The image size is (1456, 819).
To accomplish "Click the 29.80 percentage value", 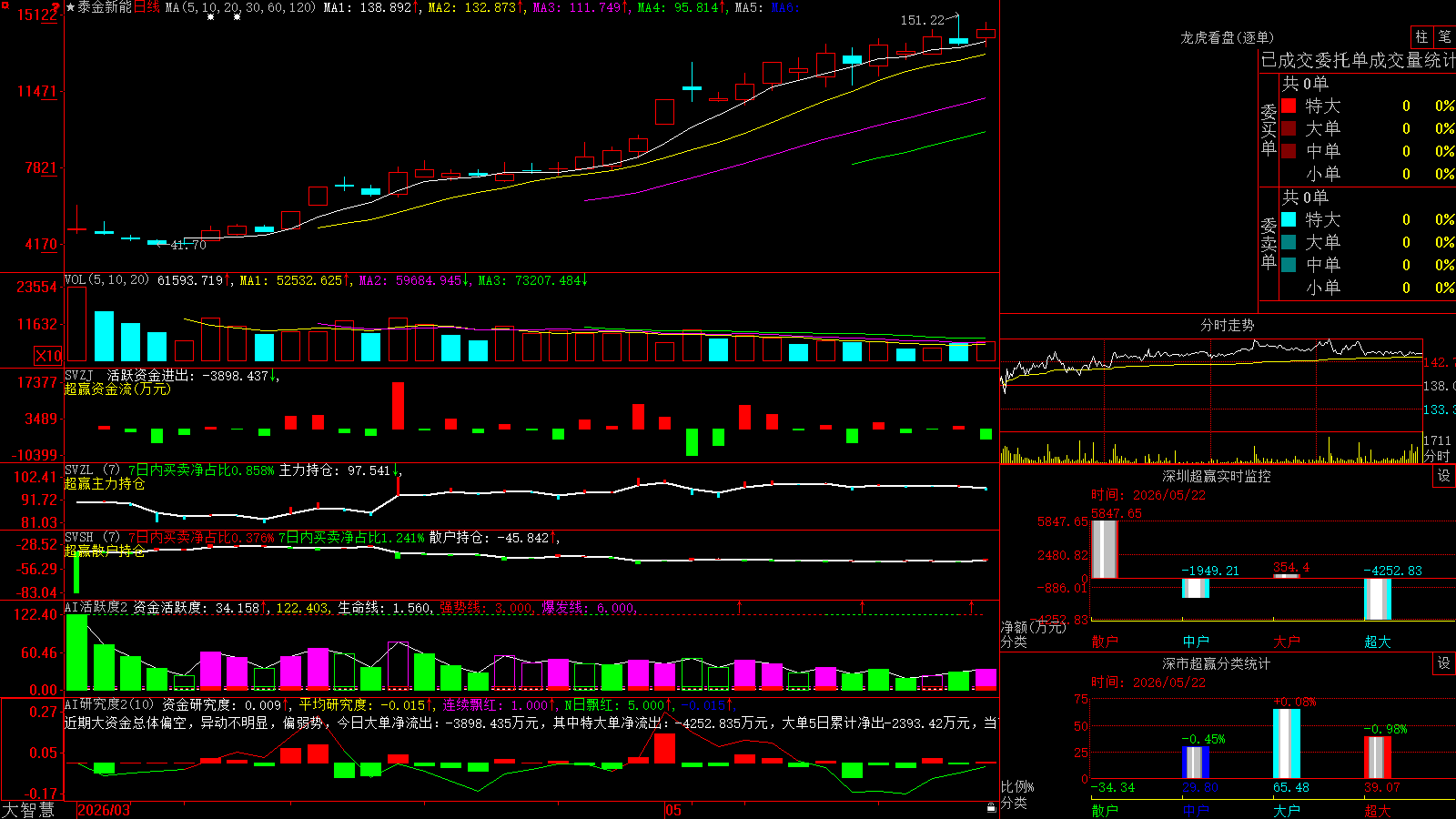I will (1200, 787).
